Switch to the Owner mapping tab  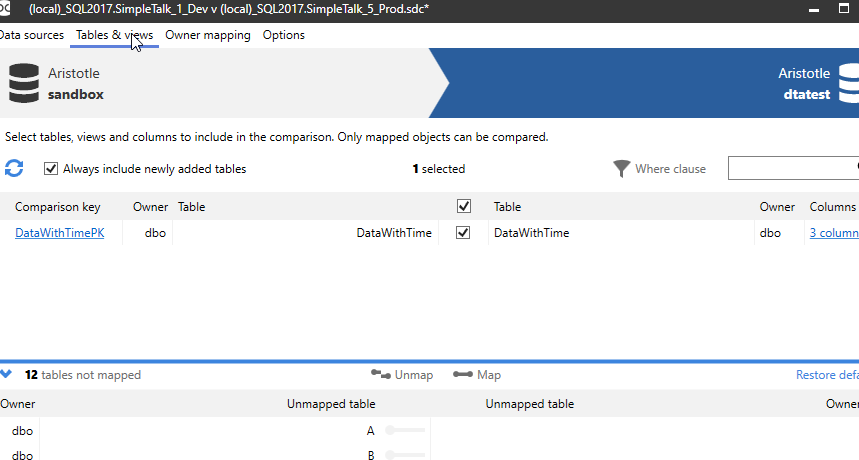coord(207,35)
